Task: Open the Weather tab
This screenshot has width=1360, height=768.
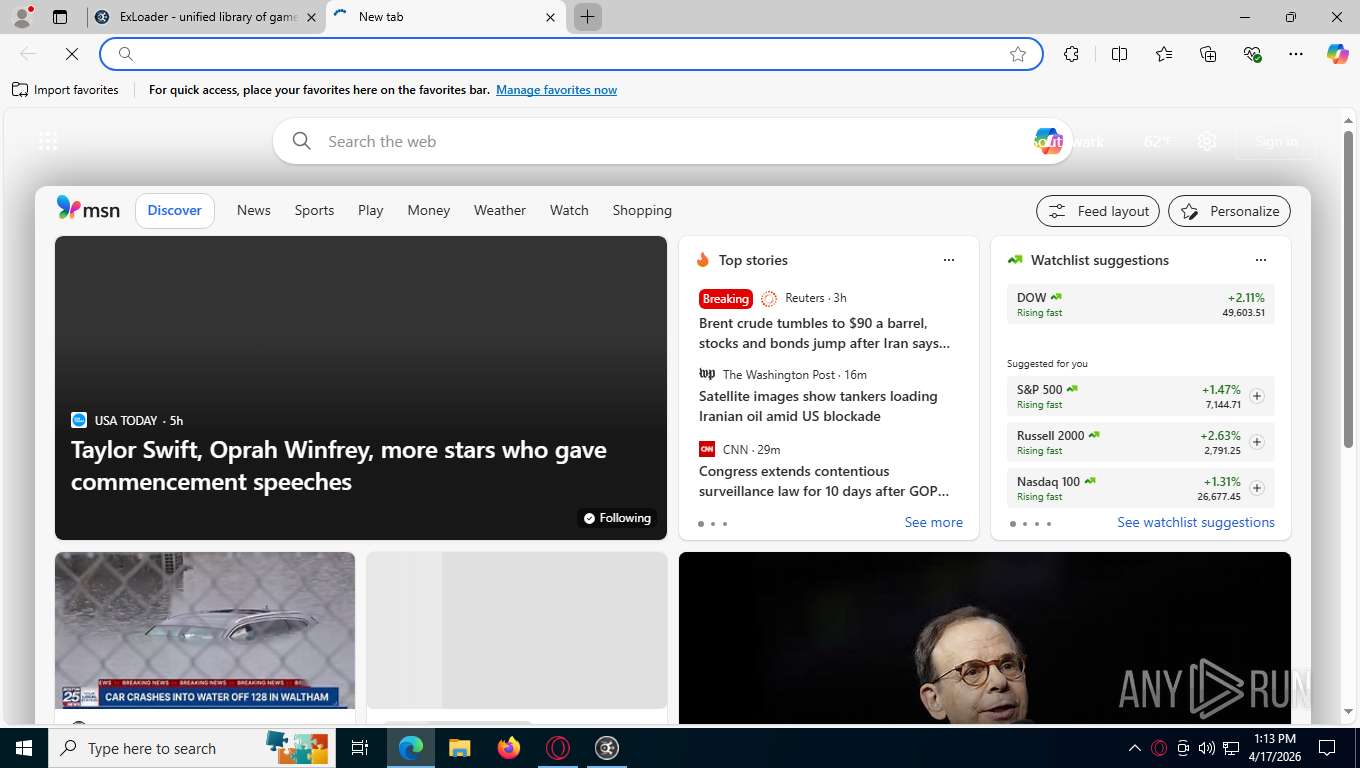Action: [500, 210]
